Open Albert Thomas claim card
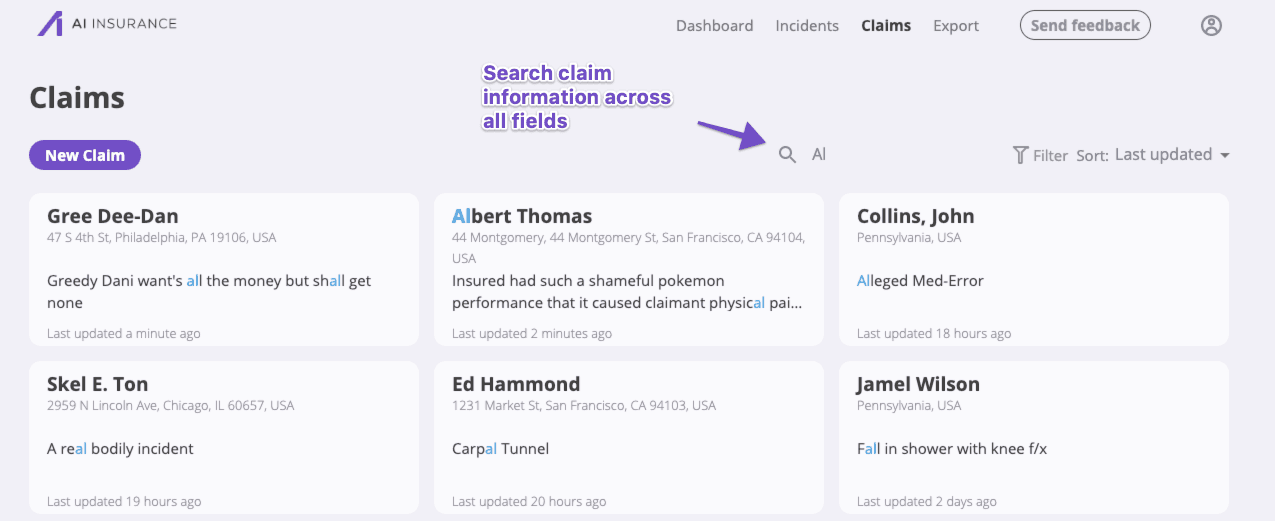The width and height of the screenshot is (1275, 521). [x=629, y=269]
